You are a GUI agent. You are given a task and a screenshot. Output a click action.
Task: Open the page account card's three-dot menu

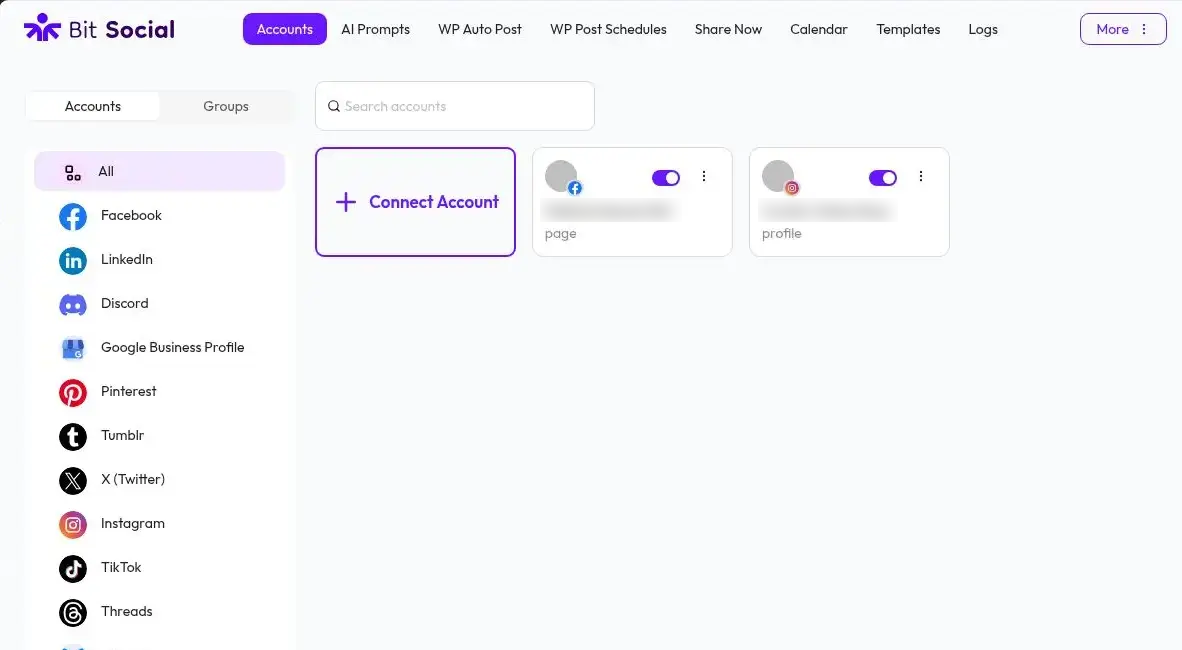click(704, 176)
